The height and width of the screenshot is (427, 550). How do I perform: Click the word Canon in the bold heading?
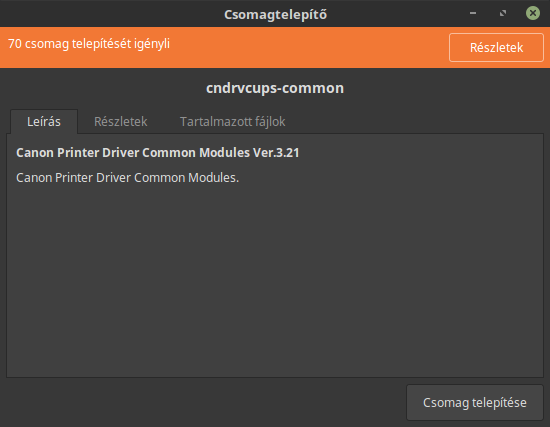pos(35,153)
